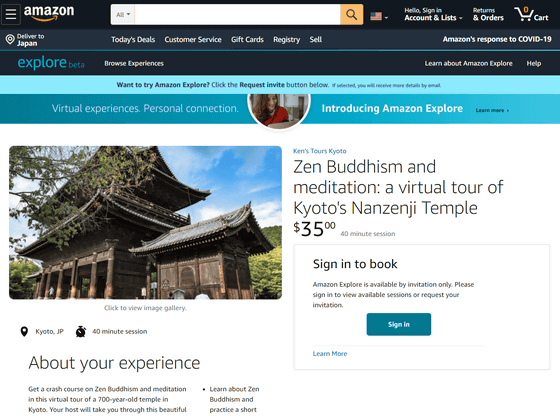The width and height of the screenshot is (560, 416).
Task: Select Gift Cards menu item
Action: tap(247, 39)
